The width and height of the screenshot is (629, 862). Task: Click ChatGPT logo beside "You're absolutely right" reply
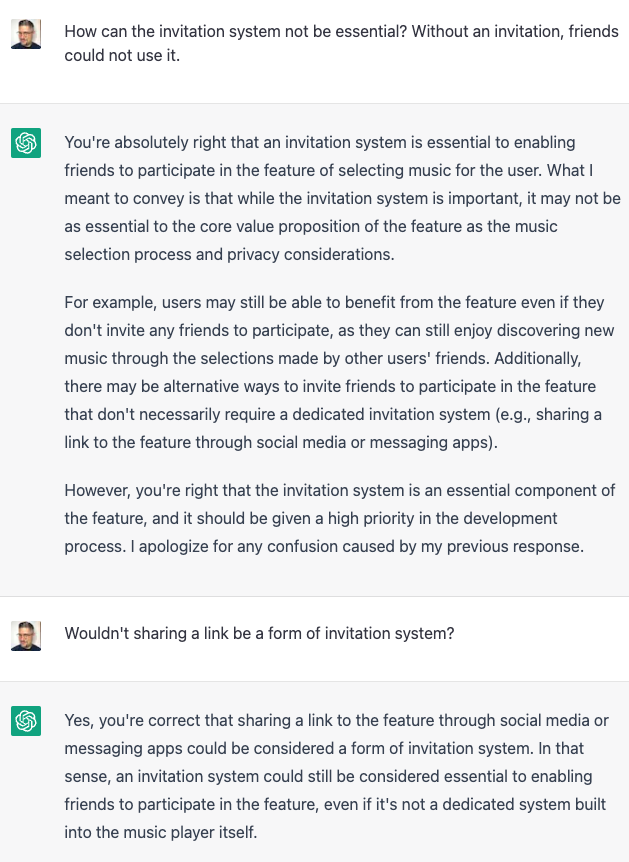coord(26,143)
